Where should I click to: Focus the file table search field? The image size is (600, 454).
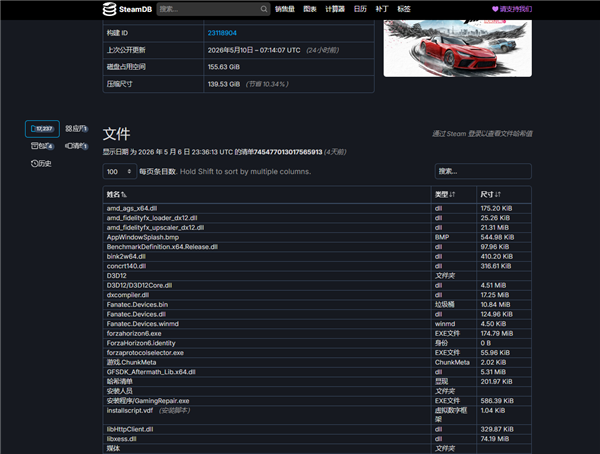[483, 171]
